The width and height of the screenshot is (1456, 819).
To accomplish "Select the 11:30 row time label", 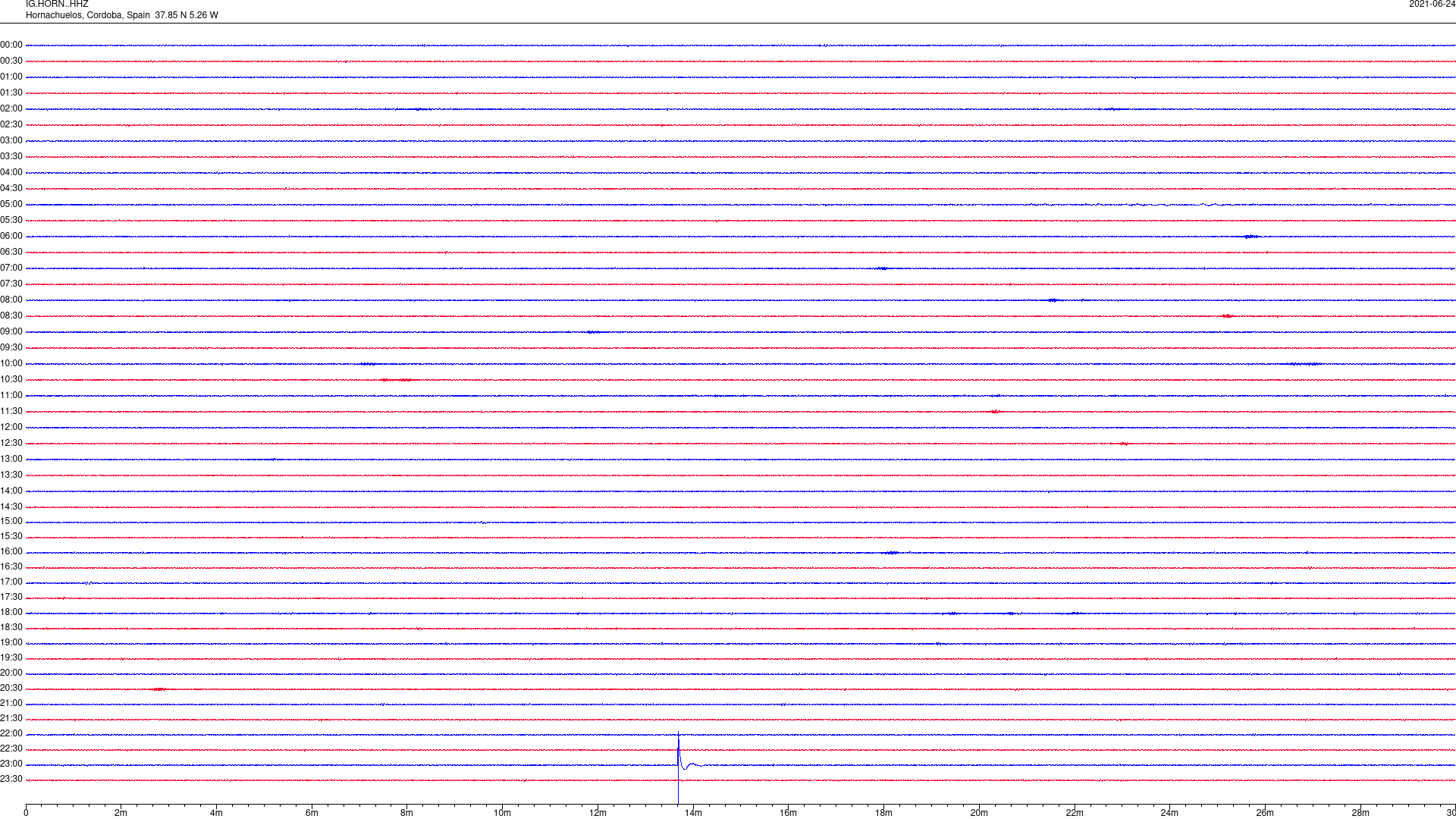I will tap(11, 411).
